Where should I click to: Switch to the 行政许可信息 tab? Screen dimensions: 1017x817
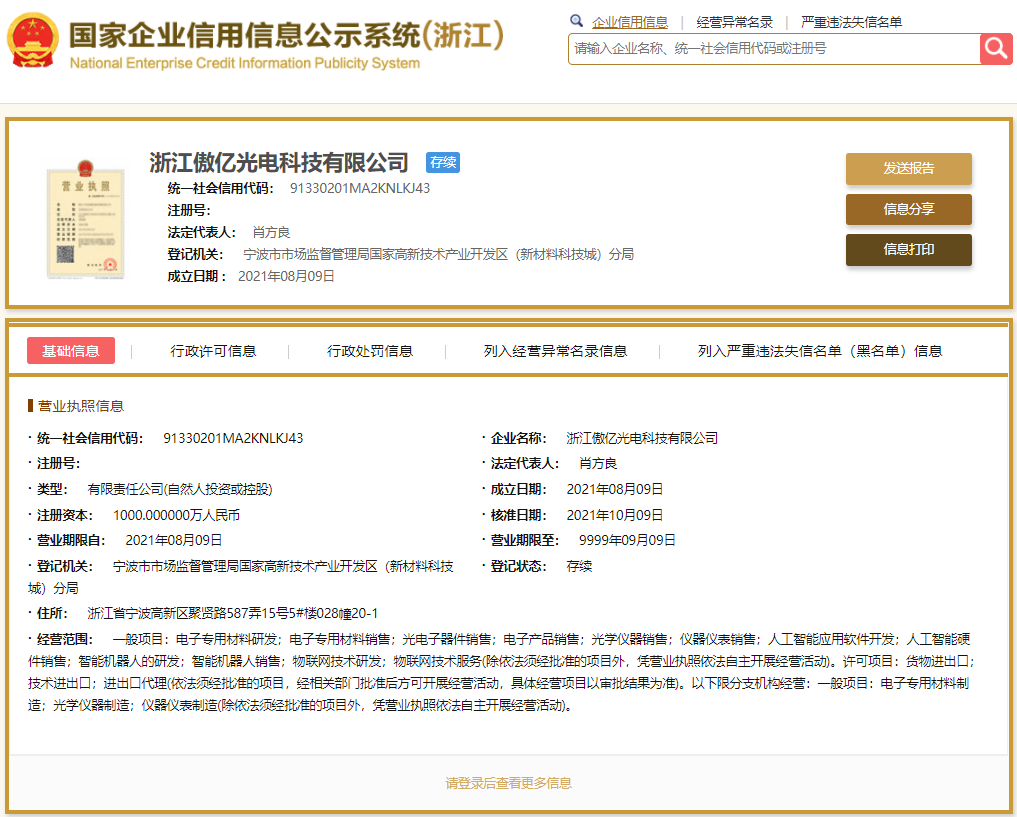tap(213, 351)
